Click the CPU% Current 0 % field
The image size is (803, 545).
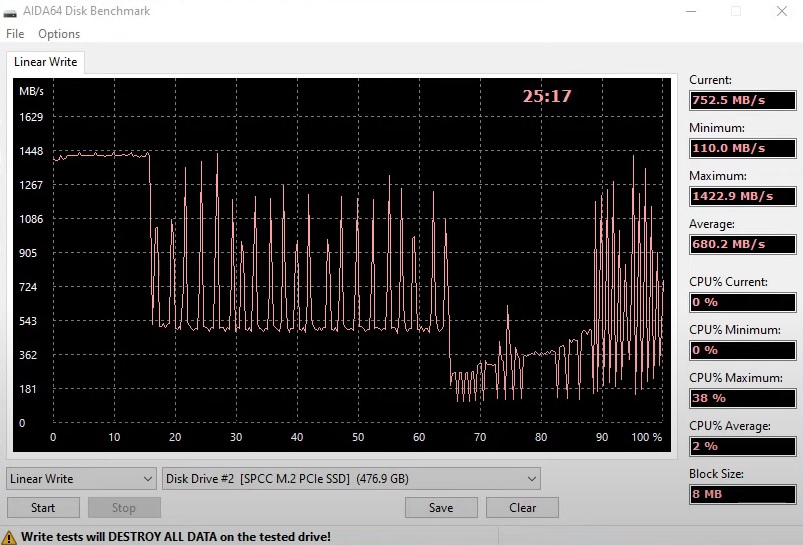pyautogui.click(x=743, y=302)
